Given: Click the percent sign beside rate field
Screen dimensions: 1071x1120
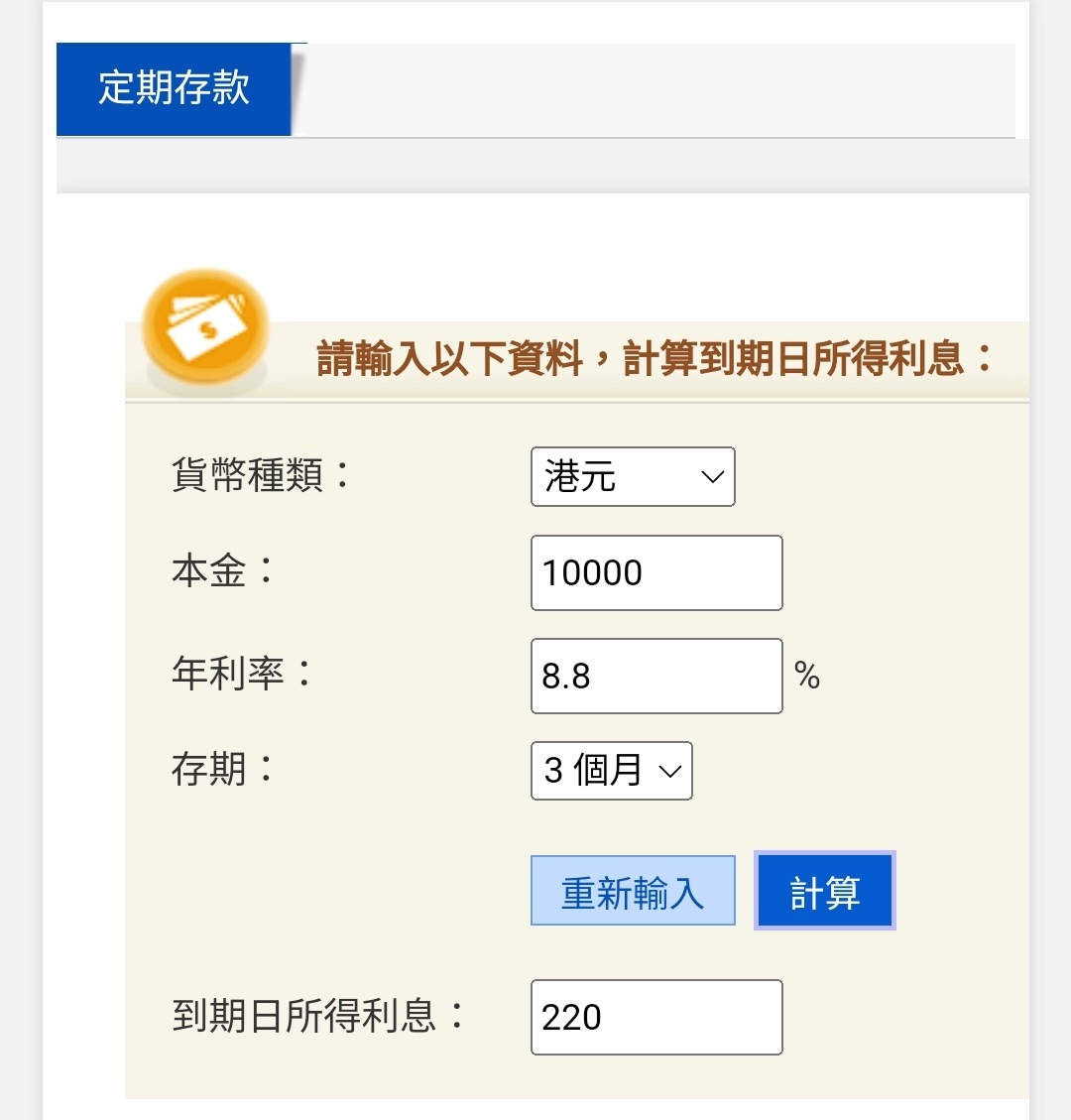Looking at the screenshot, I should [807, 675].
